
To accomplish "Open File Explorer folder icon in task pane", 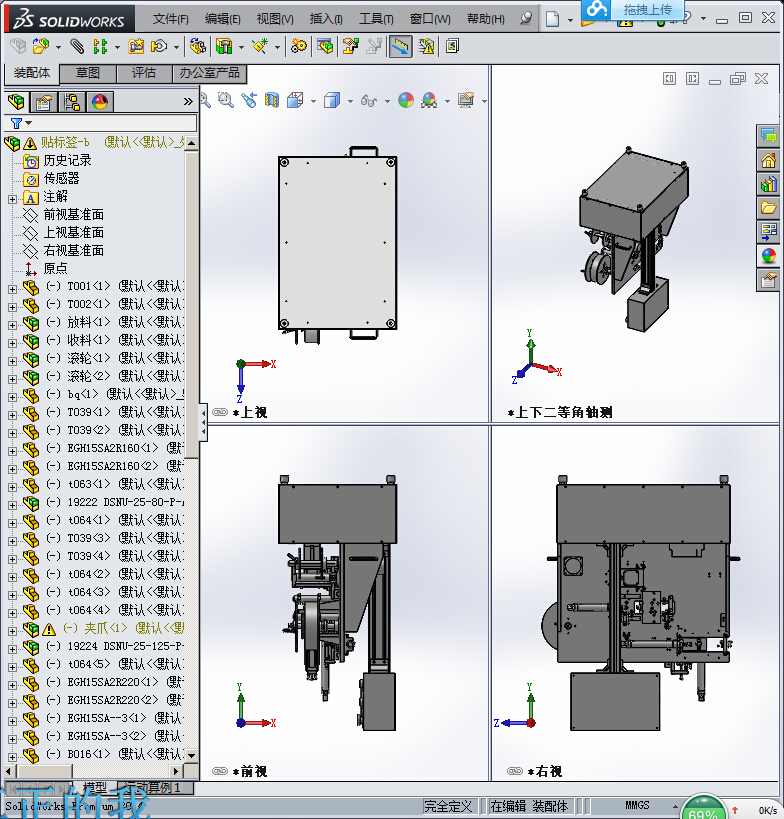I will tap(768, 208).
